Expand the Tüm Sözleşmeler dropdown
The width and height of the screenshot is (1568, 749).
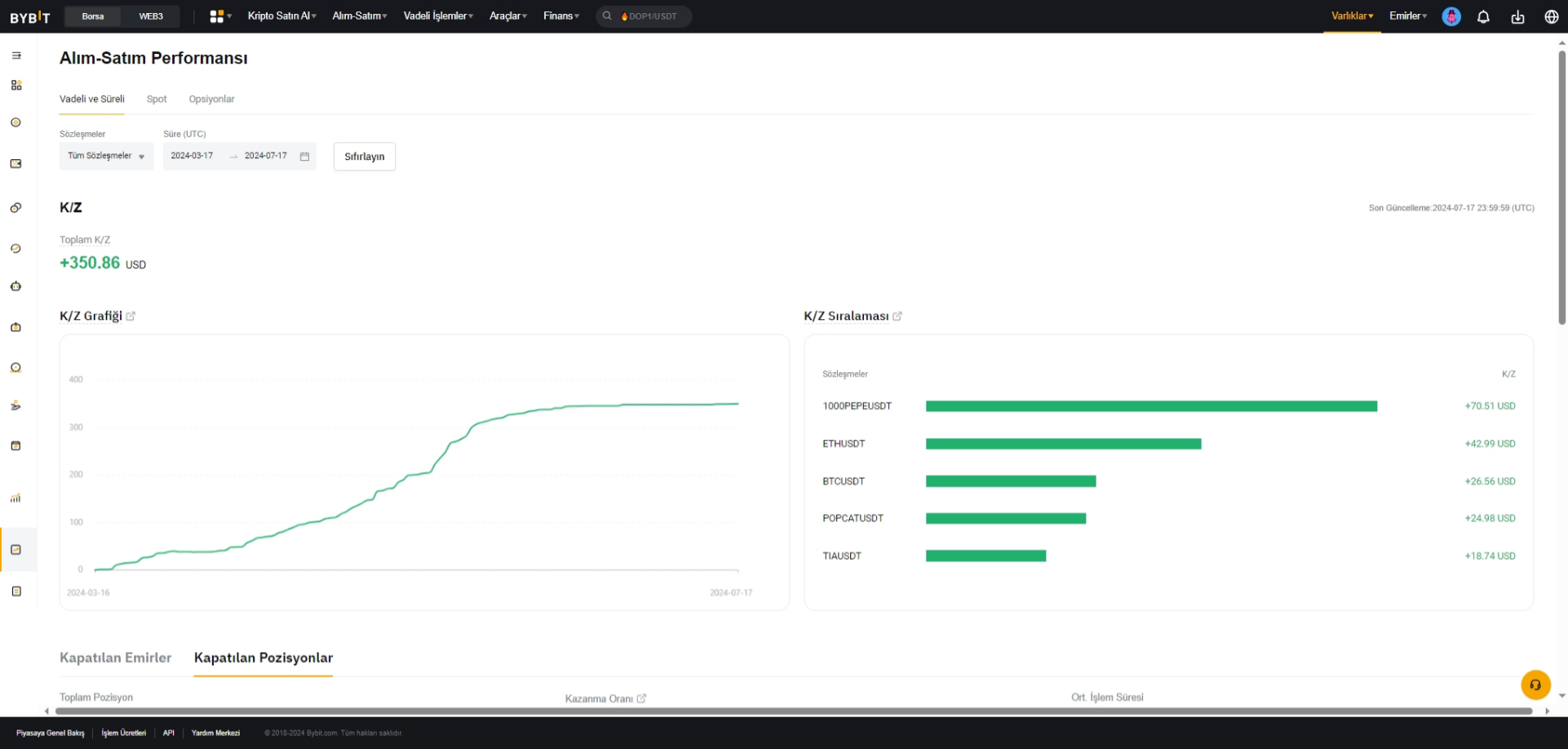pos(106,156)
